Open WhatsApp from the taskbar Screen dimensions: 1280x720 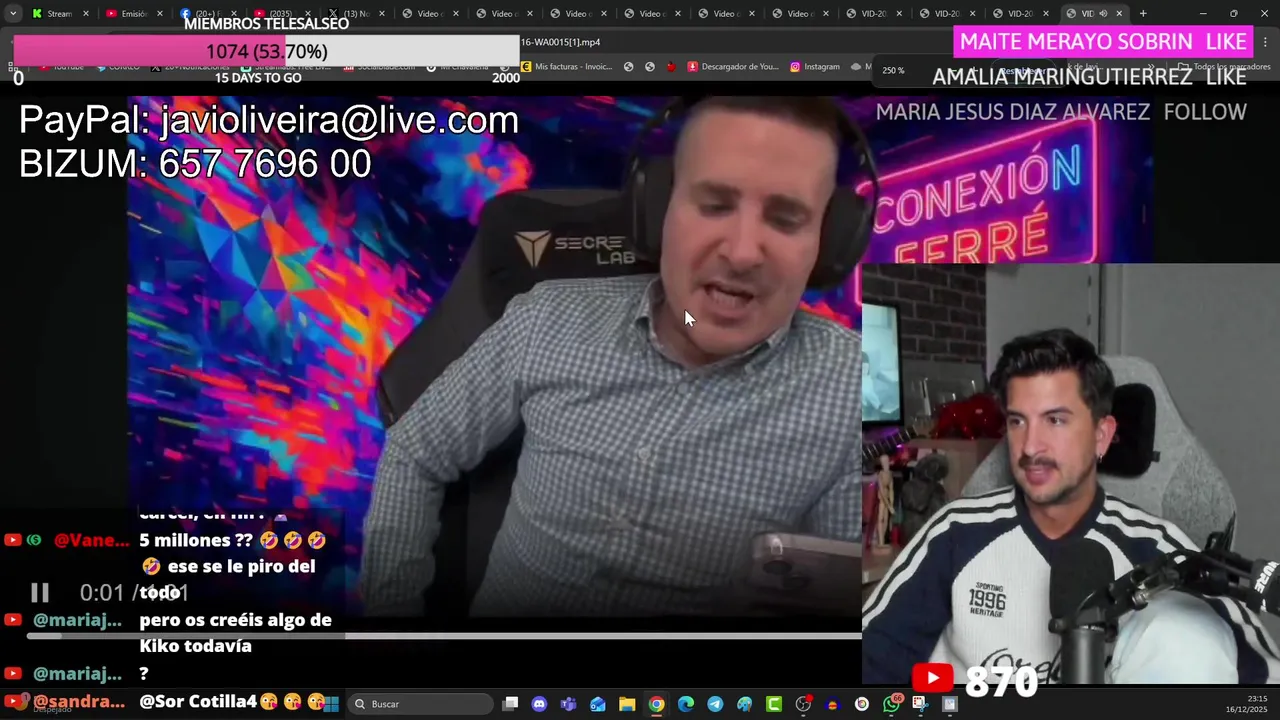[891, 704]
